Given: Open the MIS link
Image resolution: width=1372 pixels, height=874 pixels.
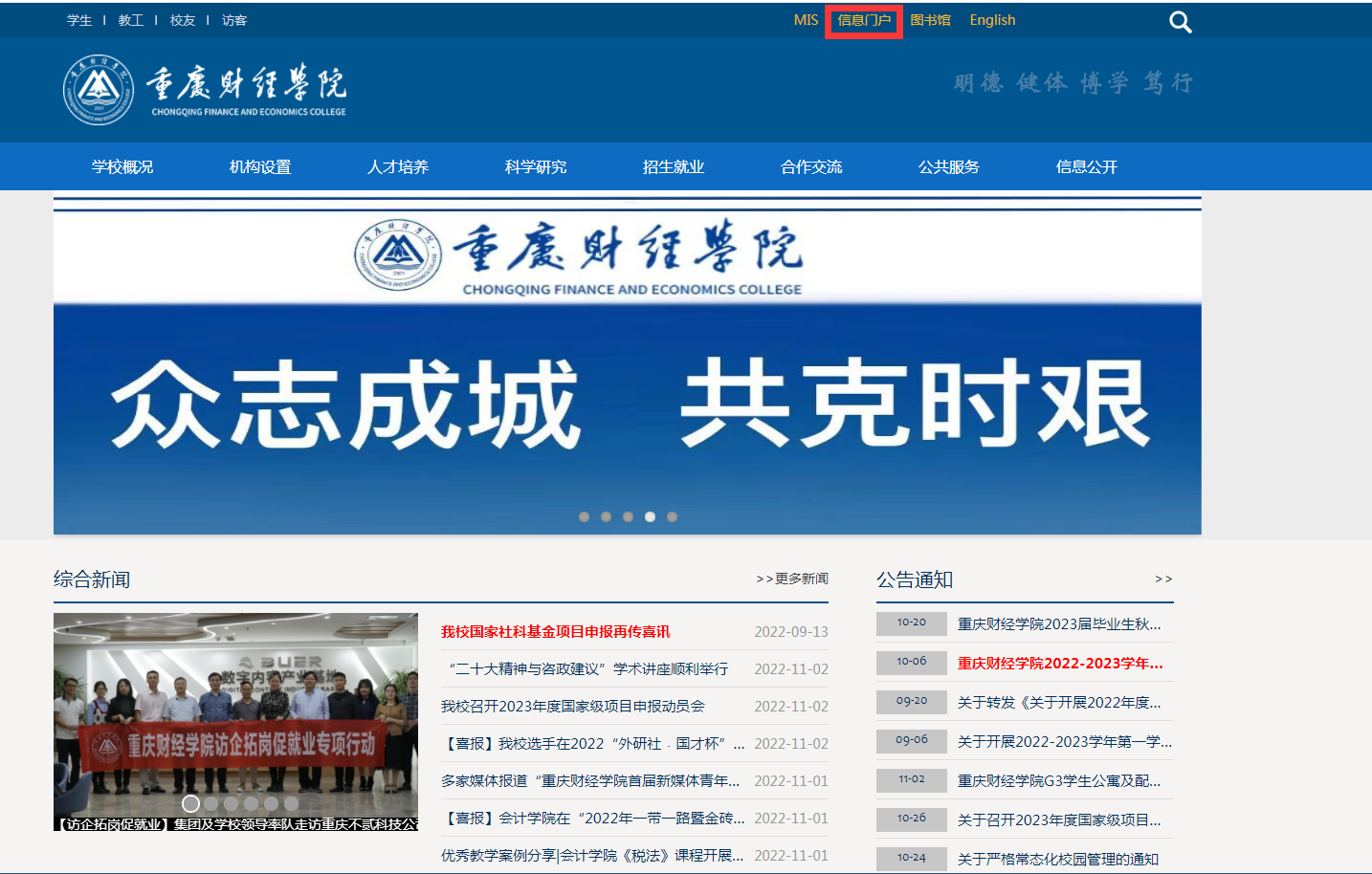Looking at the screenshot, I should (806, 20).
